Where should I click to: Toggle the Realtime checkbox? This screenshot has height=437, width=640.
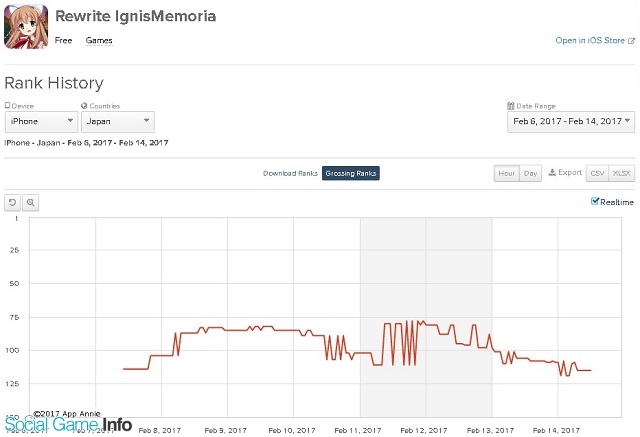tap(595, 201)
